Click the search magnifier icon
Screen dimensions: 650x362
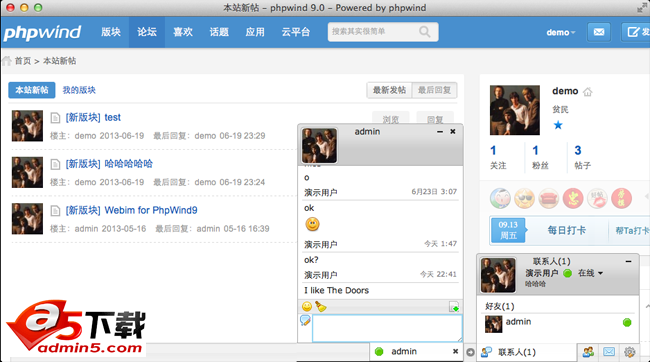(425, 32)
